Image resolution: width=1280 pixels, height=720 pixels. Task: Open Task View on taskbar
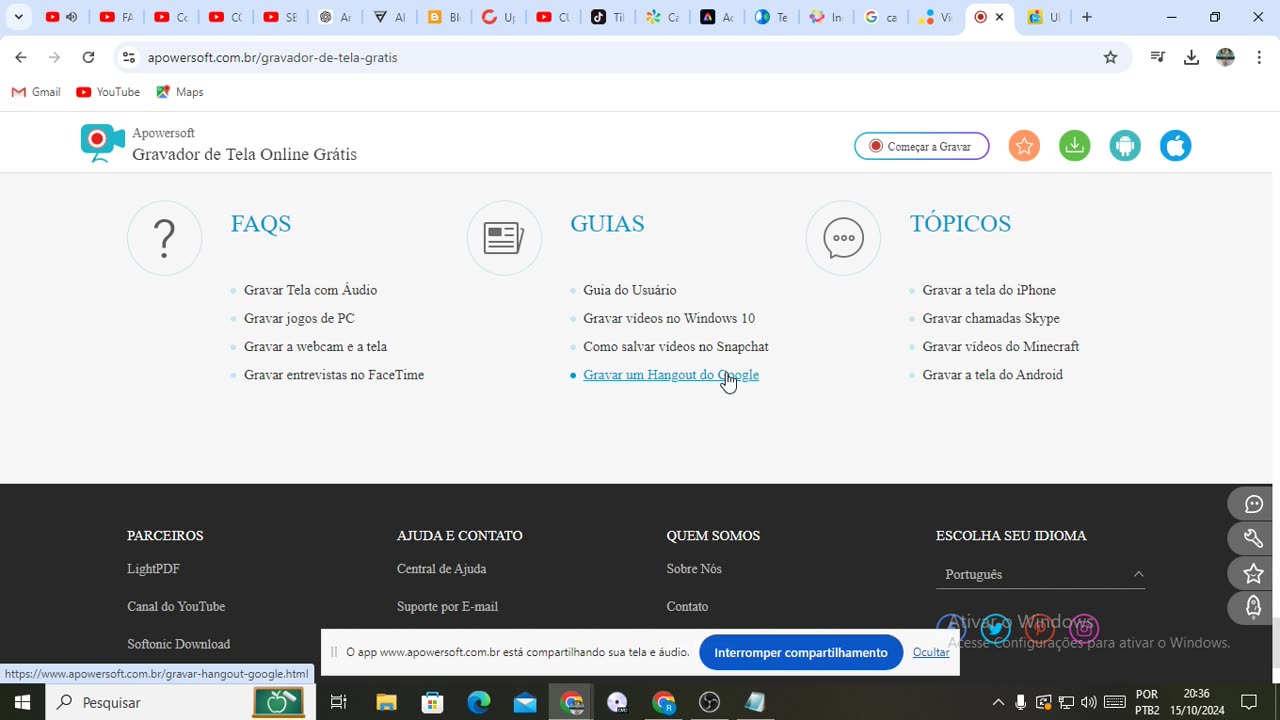pos(339,702)
